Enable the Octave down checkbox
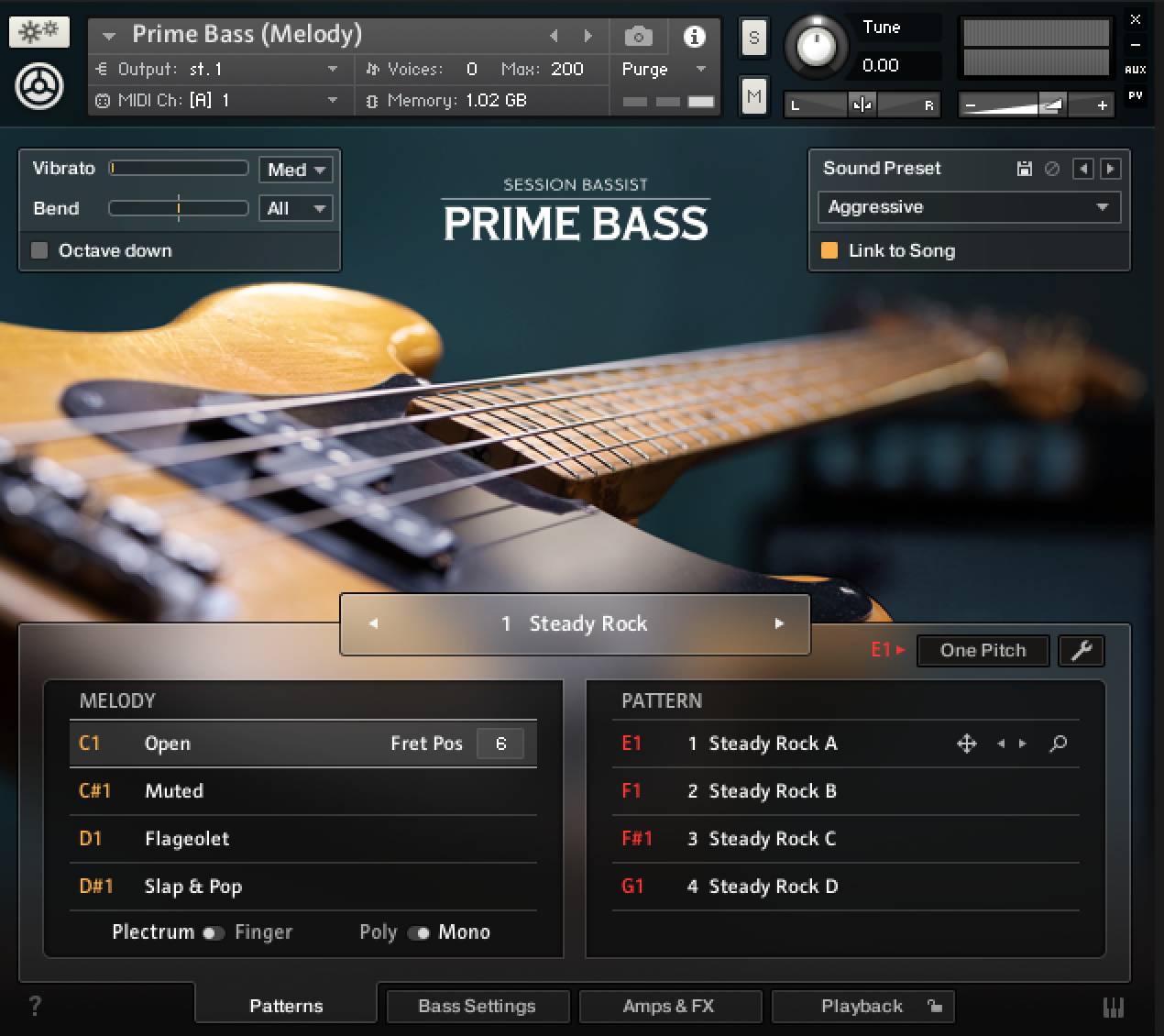Screen dimensions: 1164x1036 pyautogui.click(x=39, y=250)
